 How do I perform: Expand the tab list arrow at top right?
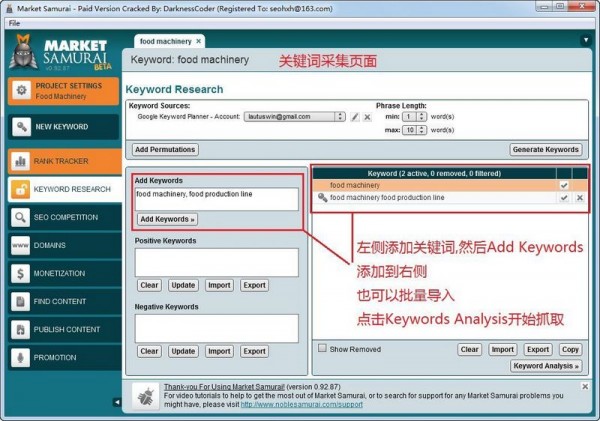585,40
